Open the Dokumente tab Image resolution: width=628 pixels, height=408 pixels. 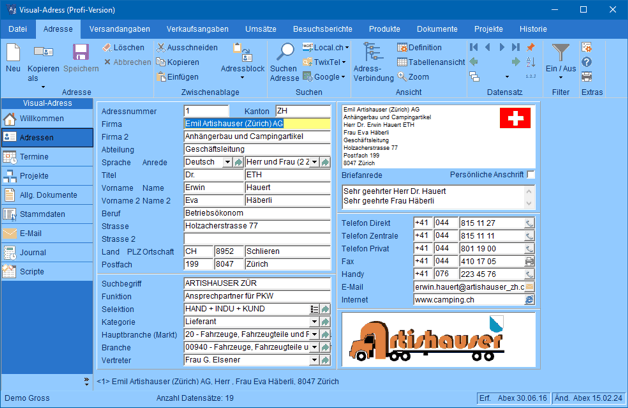437,29
